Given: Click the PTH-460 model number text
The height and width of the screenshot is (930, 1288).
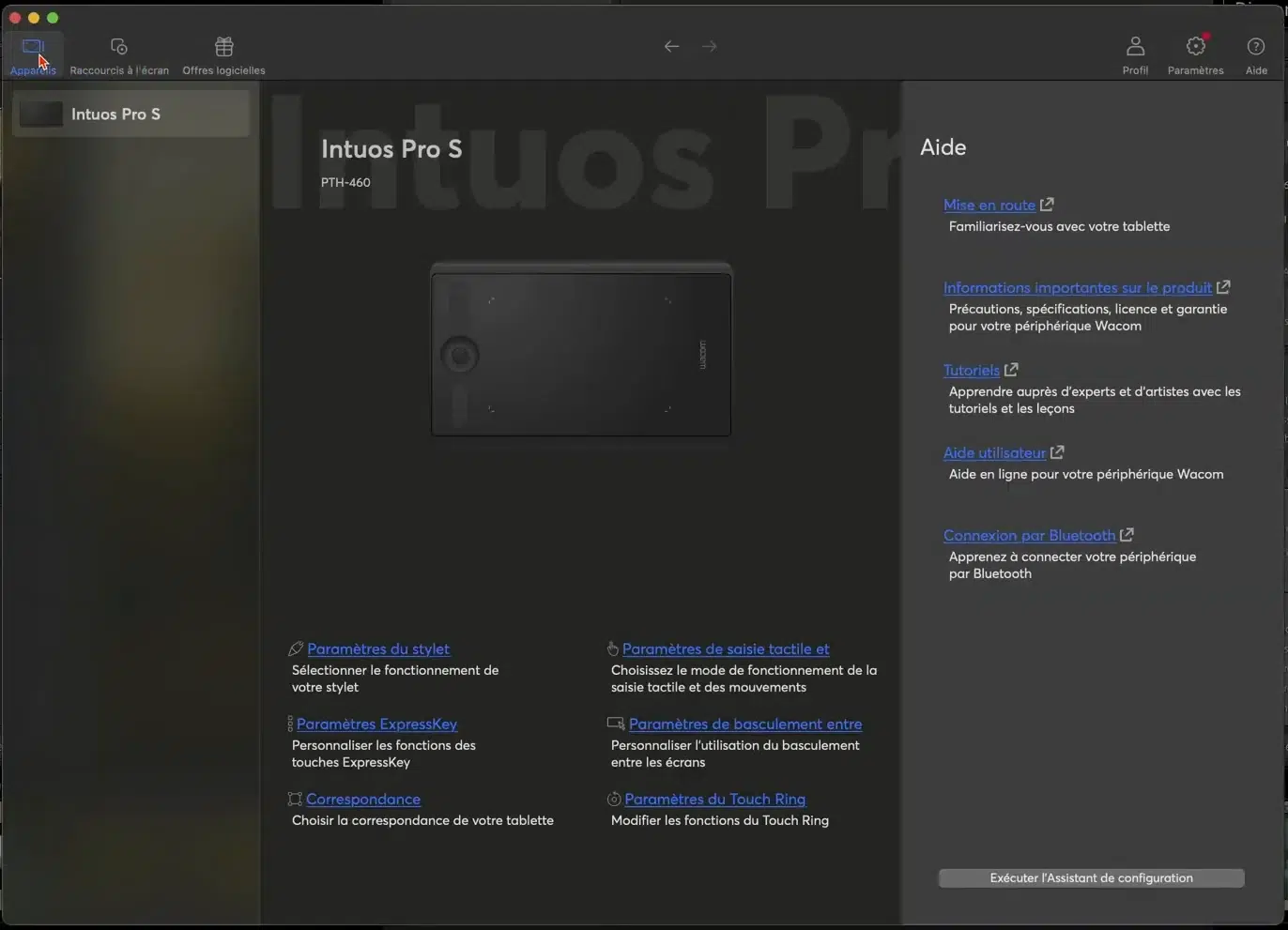Looking at the screenshot, I should [345, 182].
